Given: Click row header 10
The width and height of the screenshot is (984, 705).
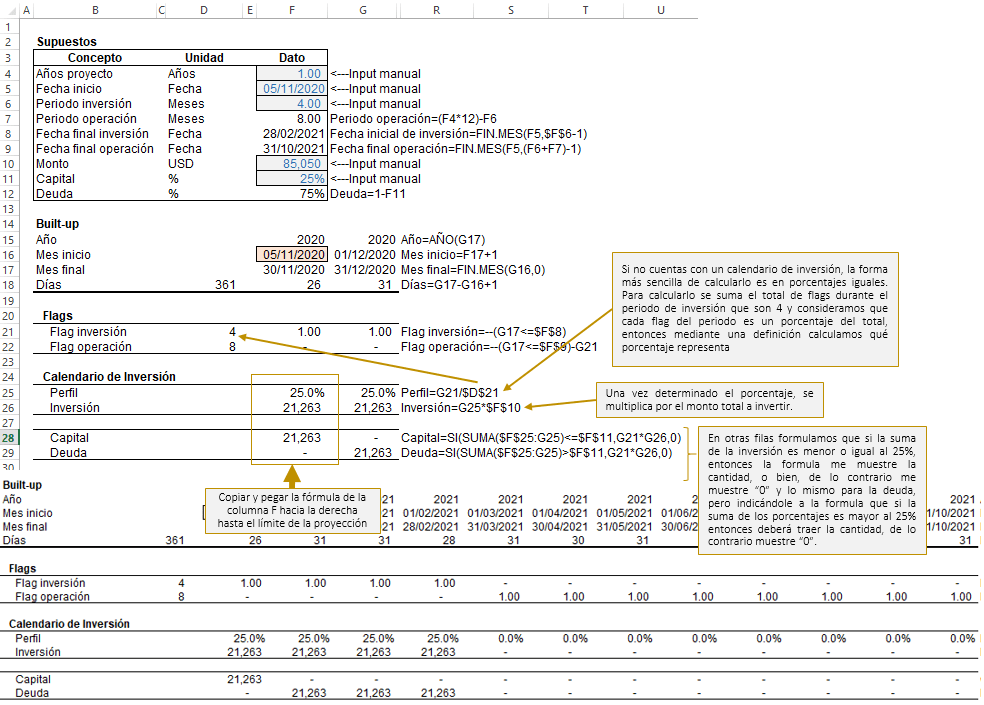Looking at the screenshot, I should (8, 163).
